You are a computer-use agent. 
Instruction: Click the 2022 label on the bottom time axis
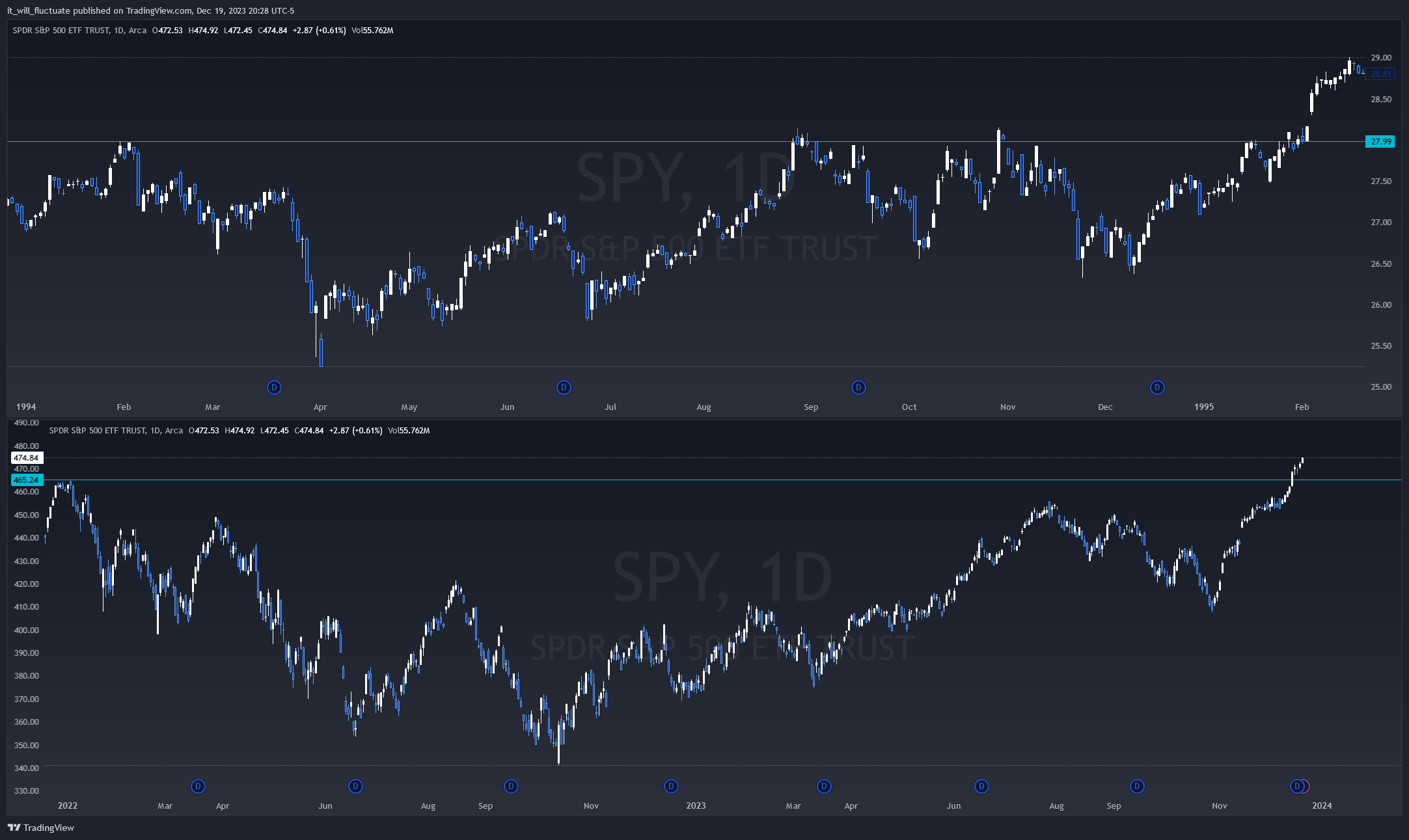[x=67, y=806]
